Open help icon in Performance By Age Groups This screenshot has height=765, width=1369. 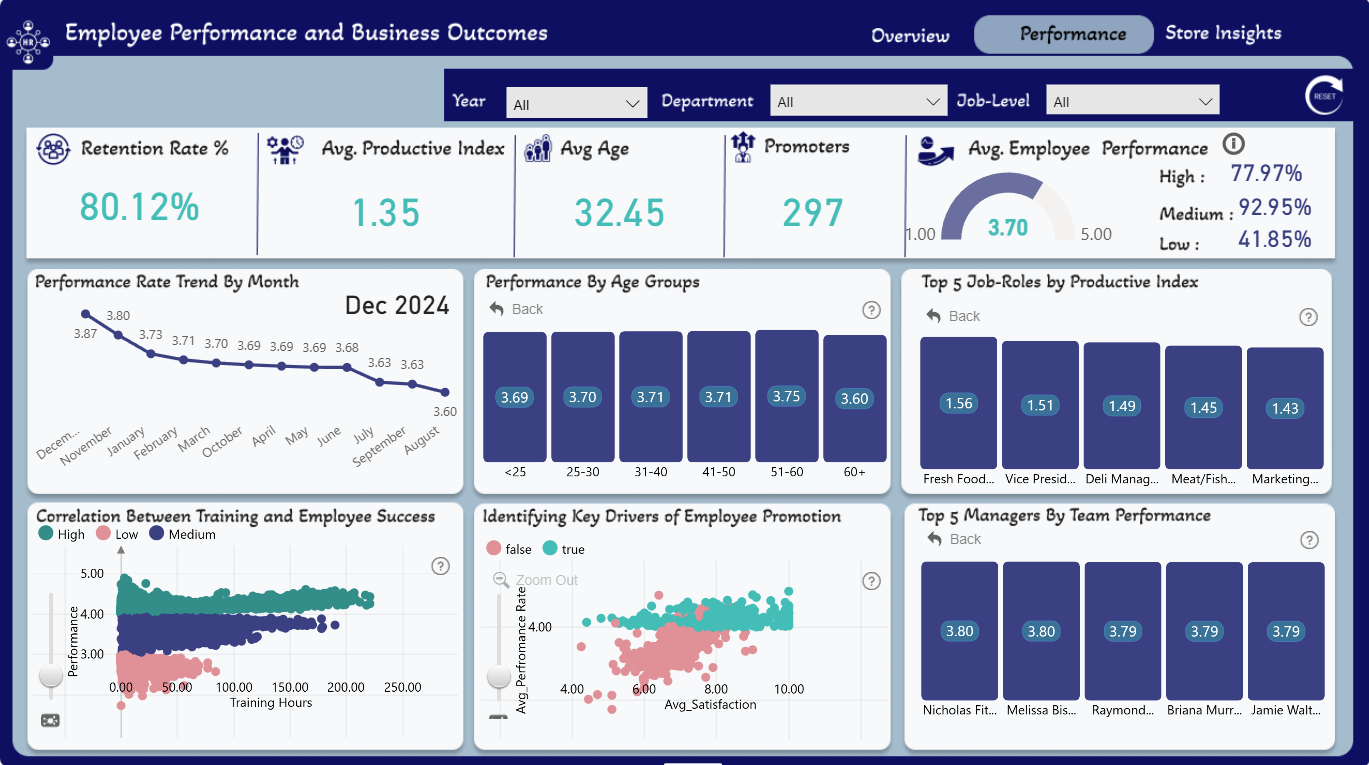point(871,310)
